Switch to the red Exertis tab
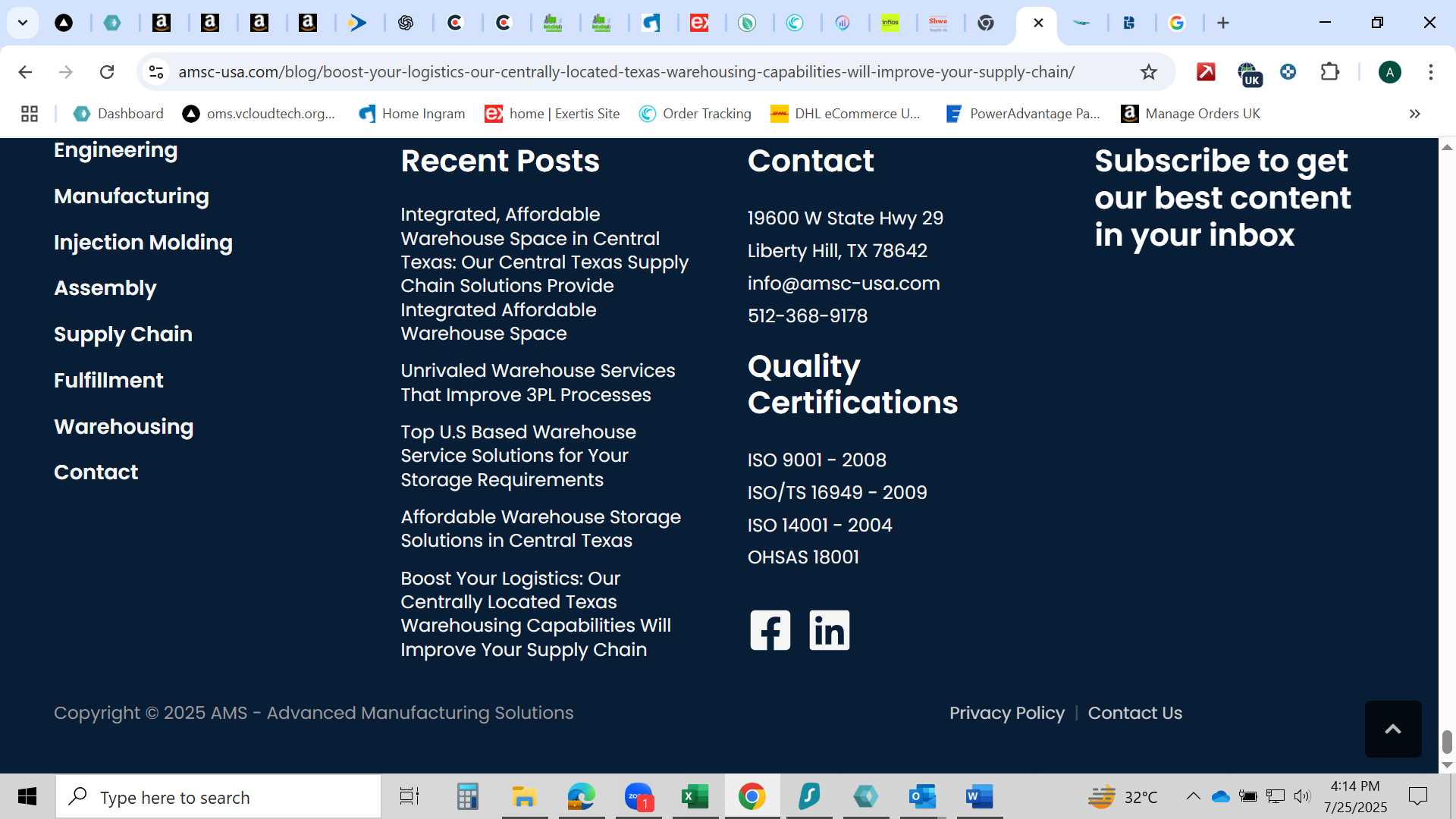This screenshot has width=1456, height=819. [698, 23]
